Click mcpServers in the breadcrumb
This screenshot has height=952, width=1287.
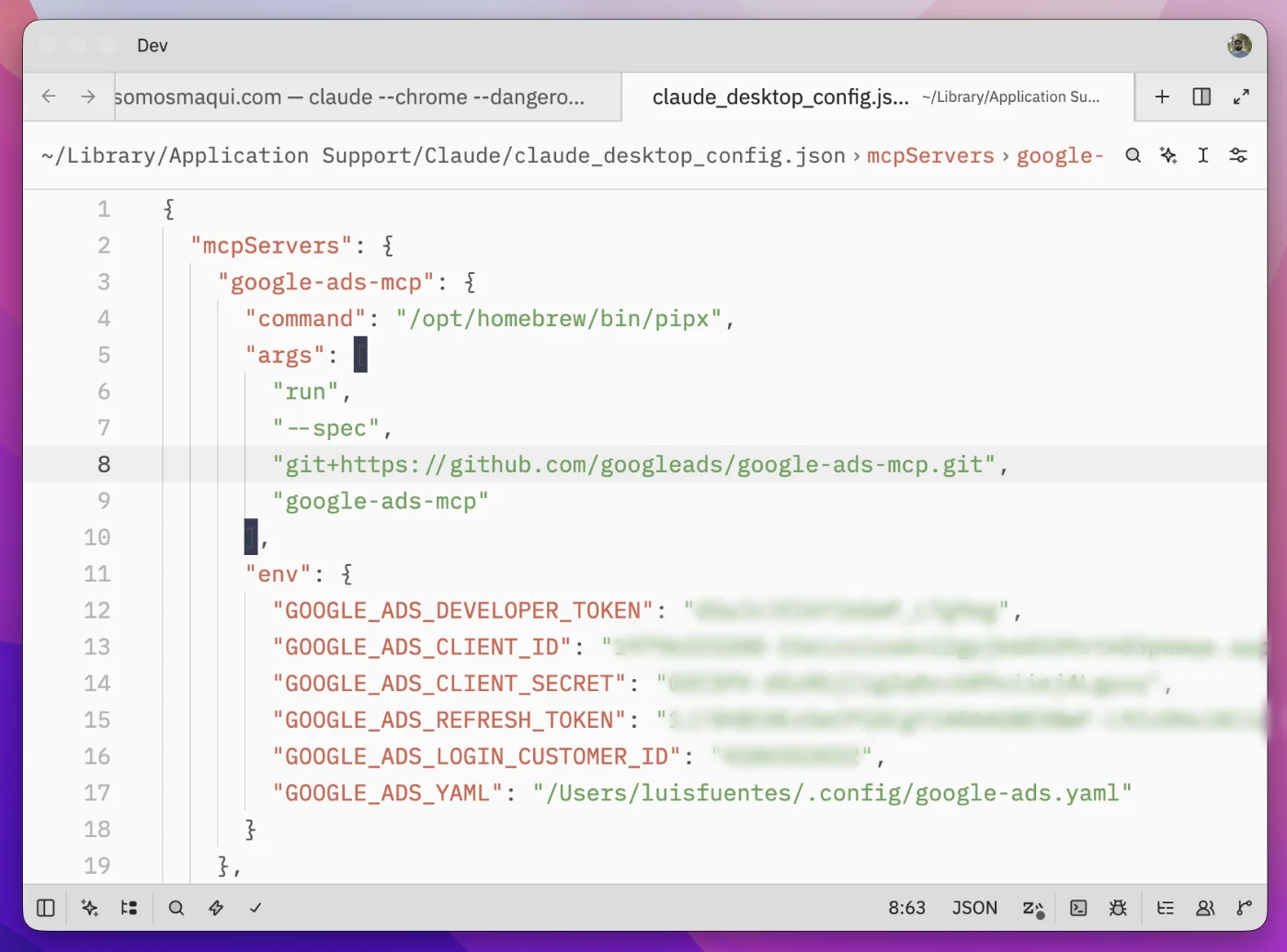click(x=930, y=155)
